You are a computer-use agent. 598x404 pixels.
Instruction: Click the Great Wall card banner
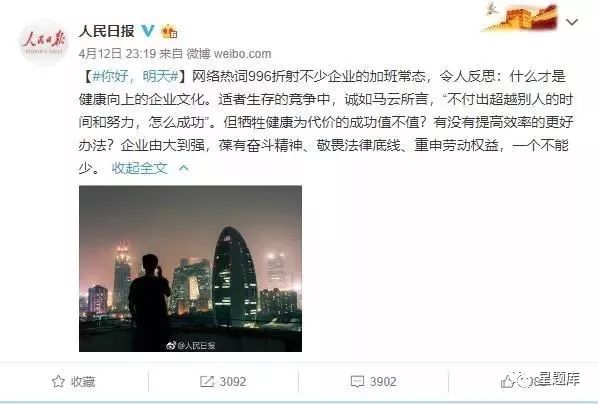pos(521,16)
